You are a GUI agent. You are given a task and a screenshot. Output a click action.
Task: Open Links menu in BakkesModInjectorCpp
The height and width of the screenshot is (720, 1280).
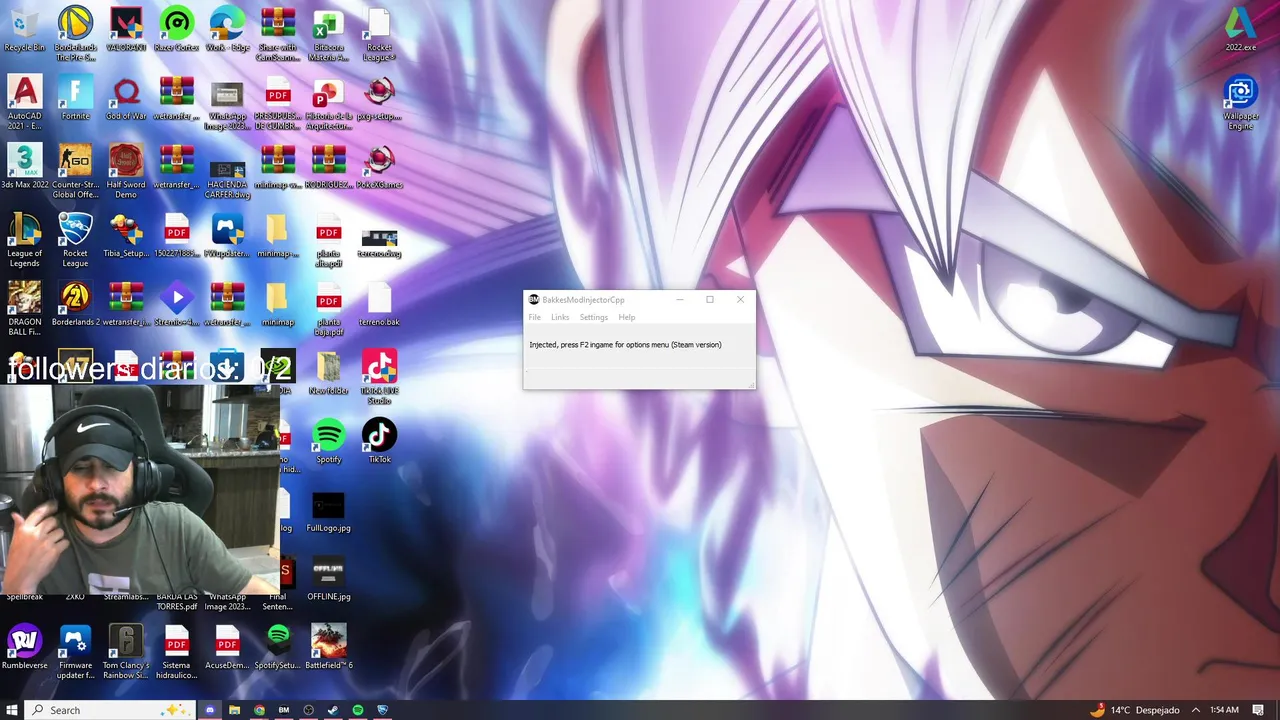pos(560,317)
